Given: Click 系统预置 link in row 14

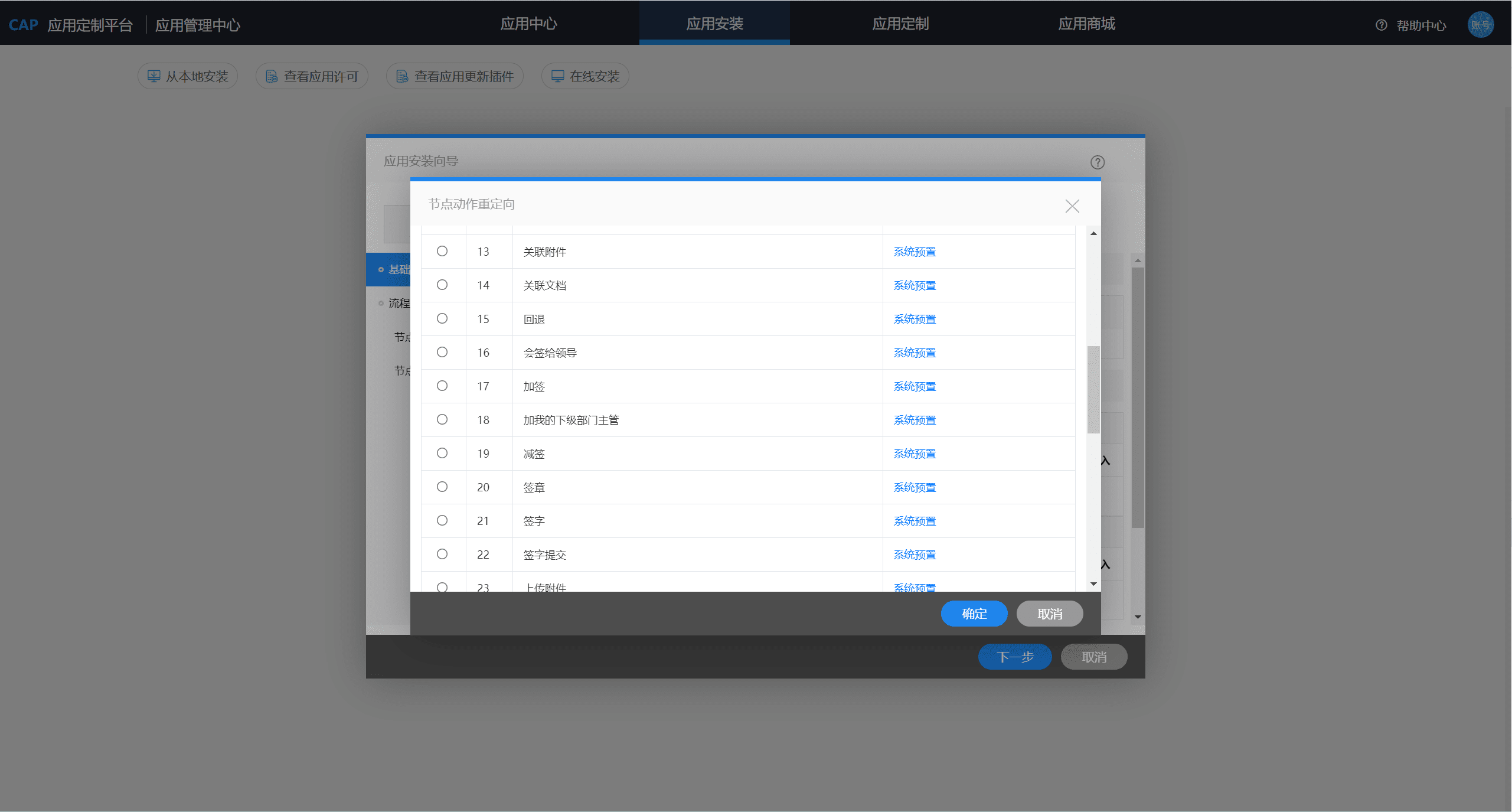Looking at the screenshot, I should coord(915,285).
